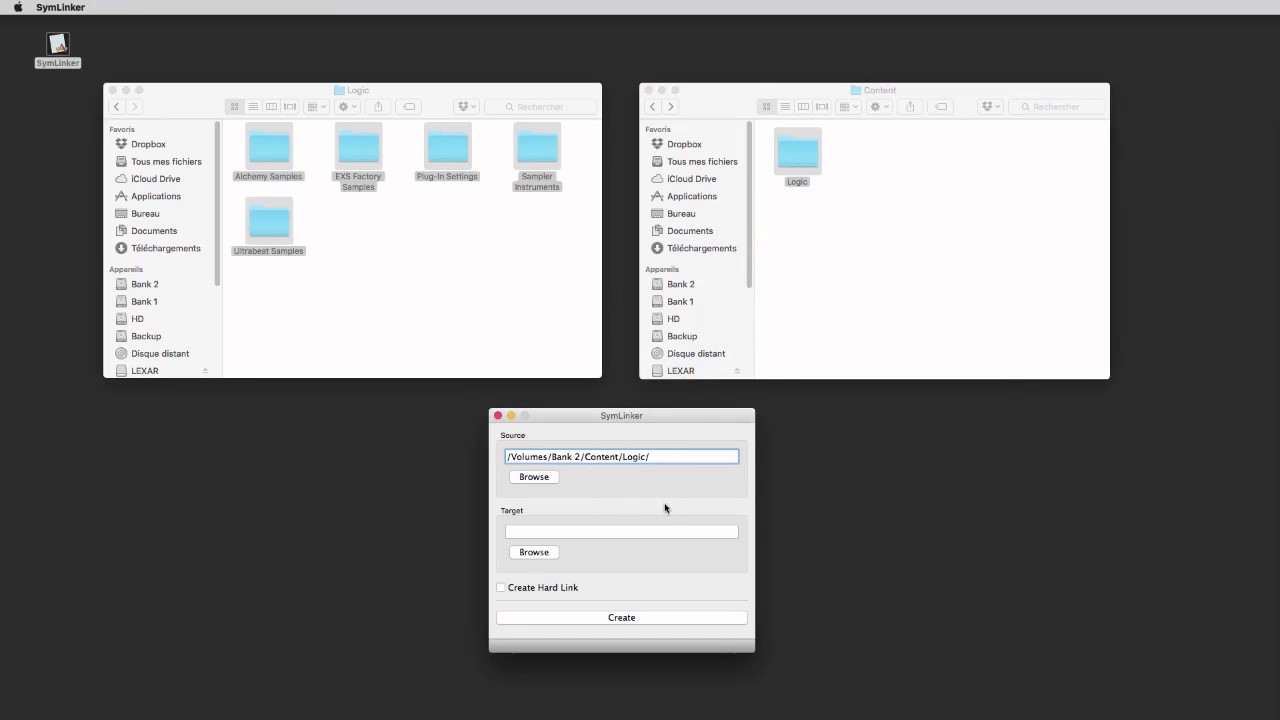Screen dimensions: 1280x720
Task: Open the gear action menu in Logic window
Action: [347, 107]
